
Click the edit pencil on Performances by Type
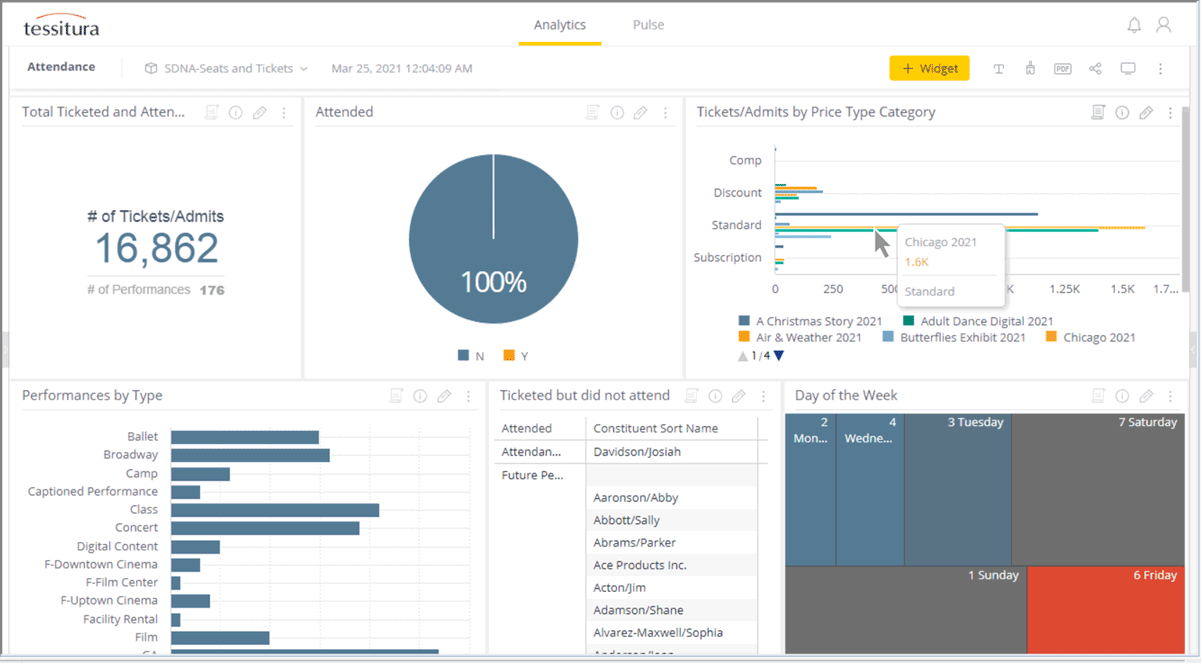pos(444,396)
